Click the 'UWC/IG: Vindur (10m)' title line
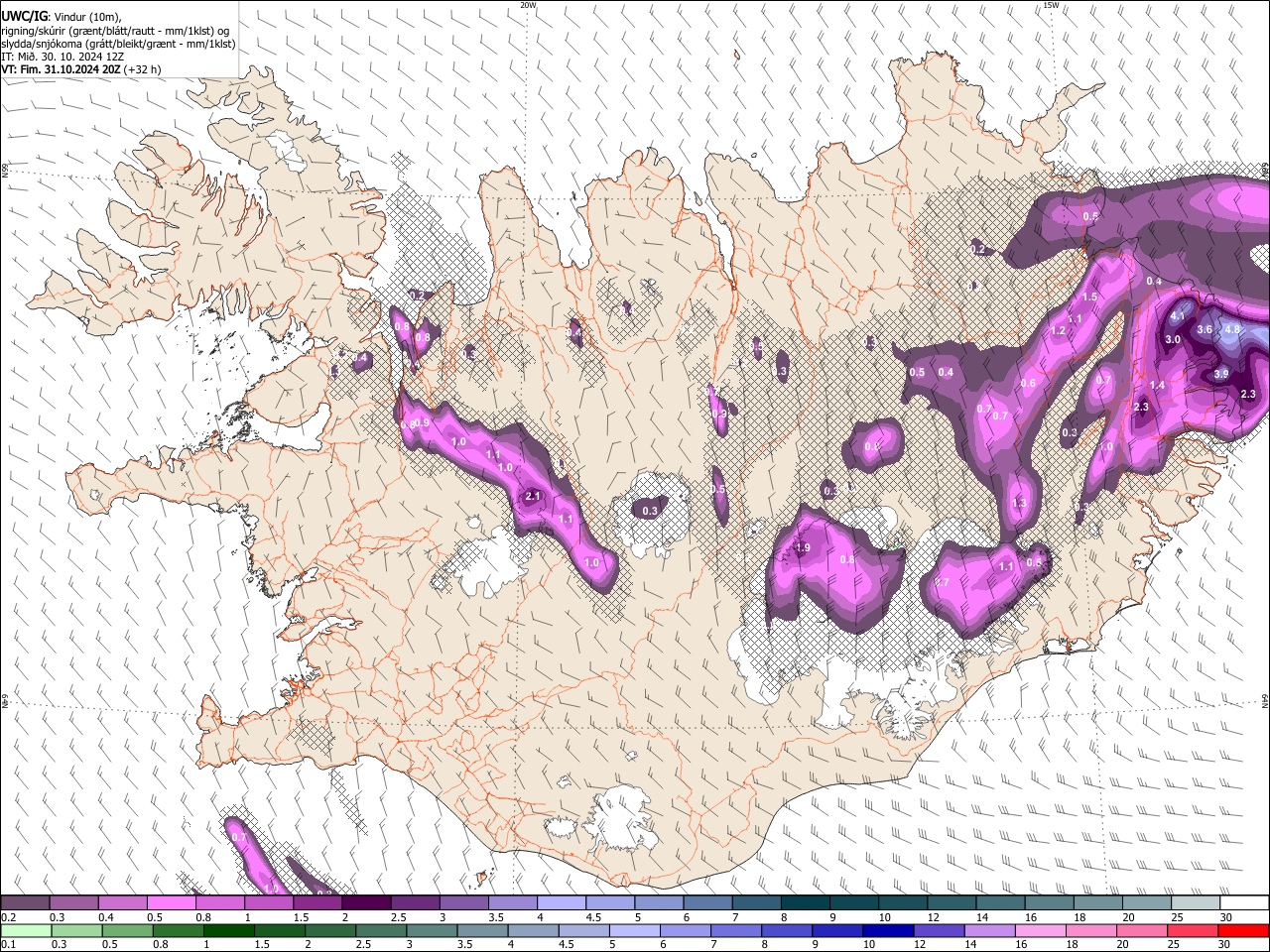Screen dimensions: 1270x952 pyautogui.click(x=62, y=17)
